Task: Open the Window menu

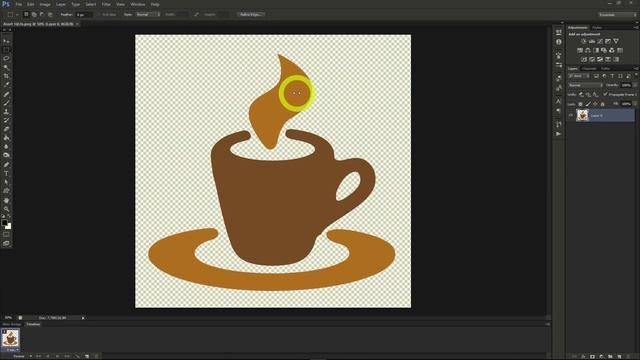Action: (138, 4)
